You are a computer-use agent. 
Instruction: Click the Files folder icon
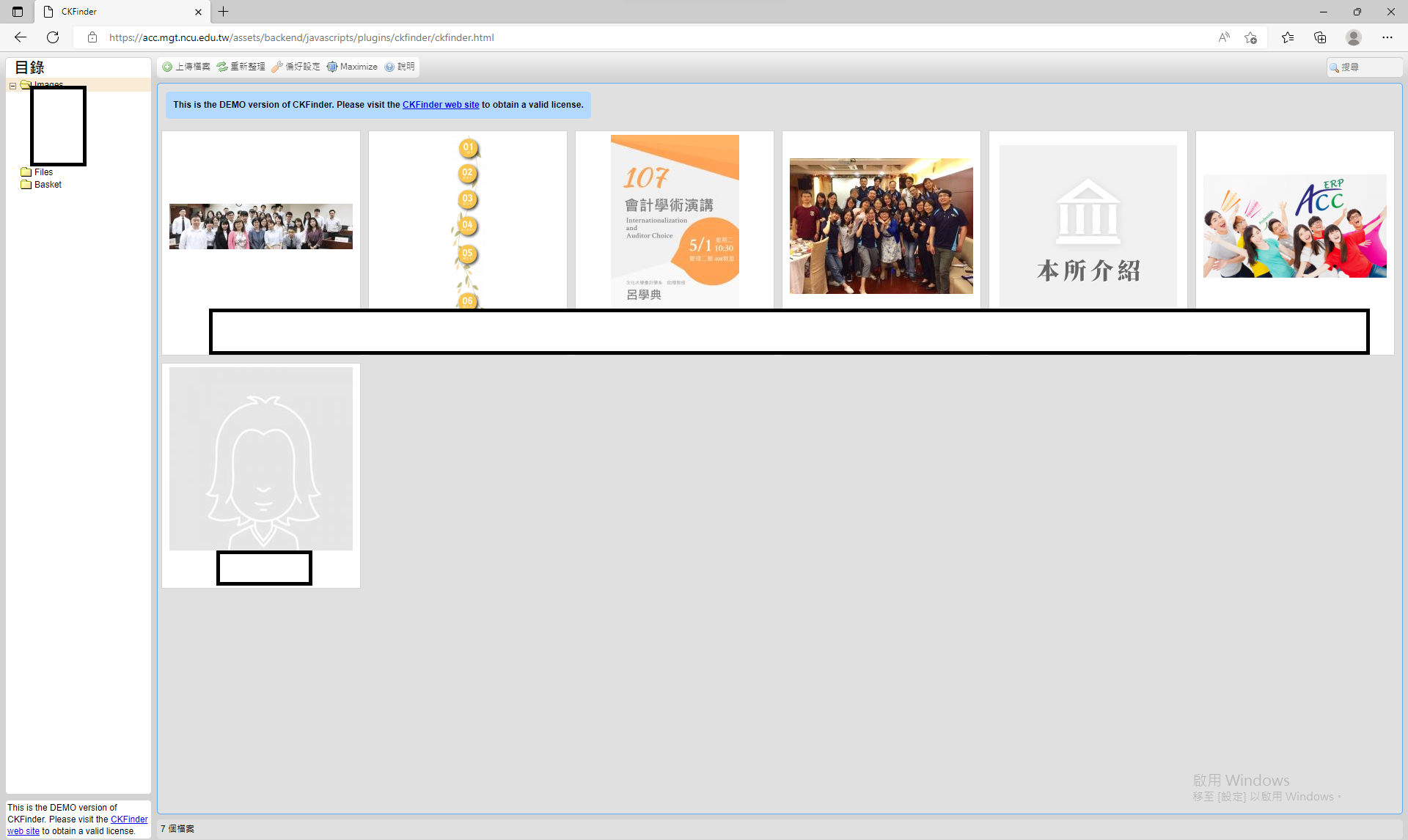click(26, 172)
